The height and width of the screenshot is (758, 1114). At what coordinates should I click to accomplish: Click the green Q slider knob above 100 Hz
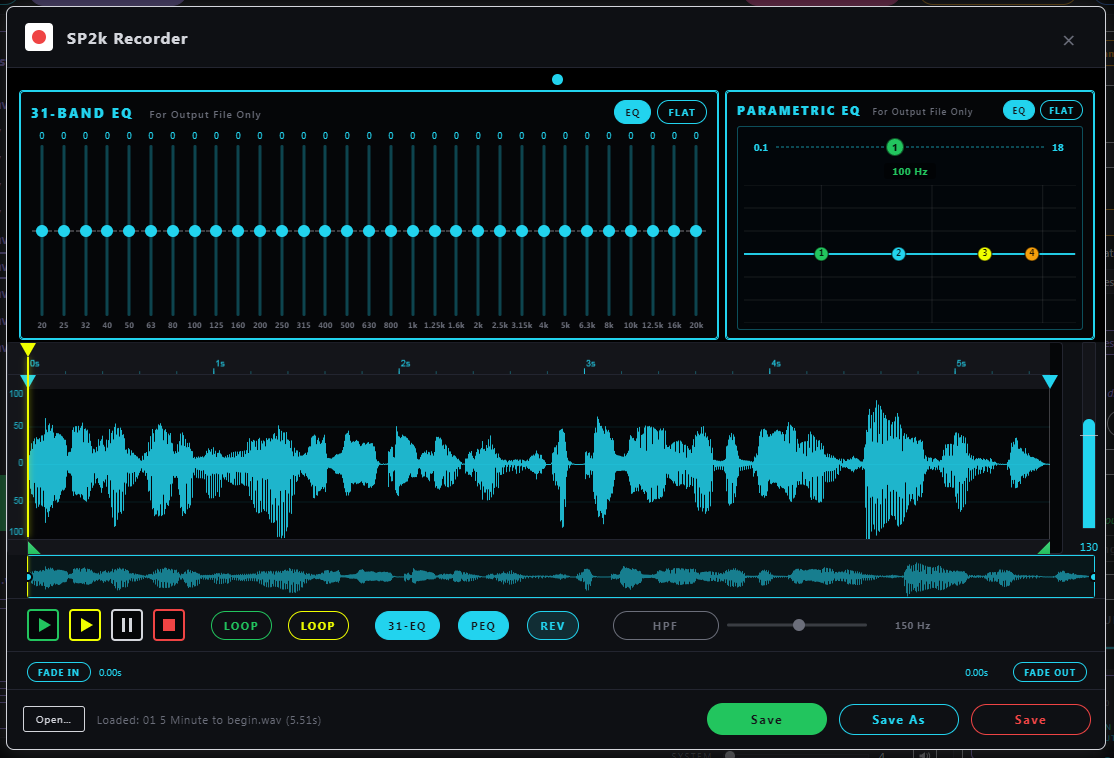(894, 147)
